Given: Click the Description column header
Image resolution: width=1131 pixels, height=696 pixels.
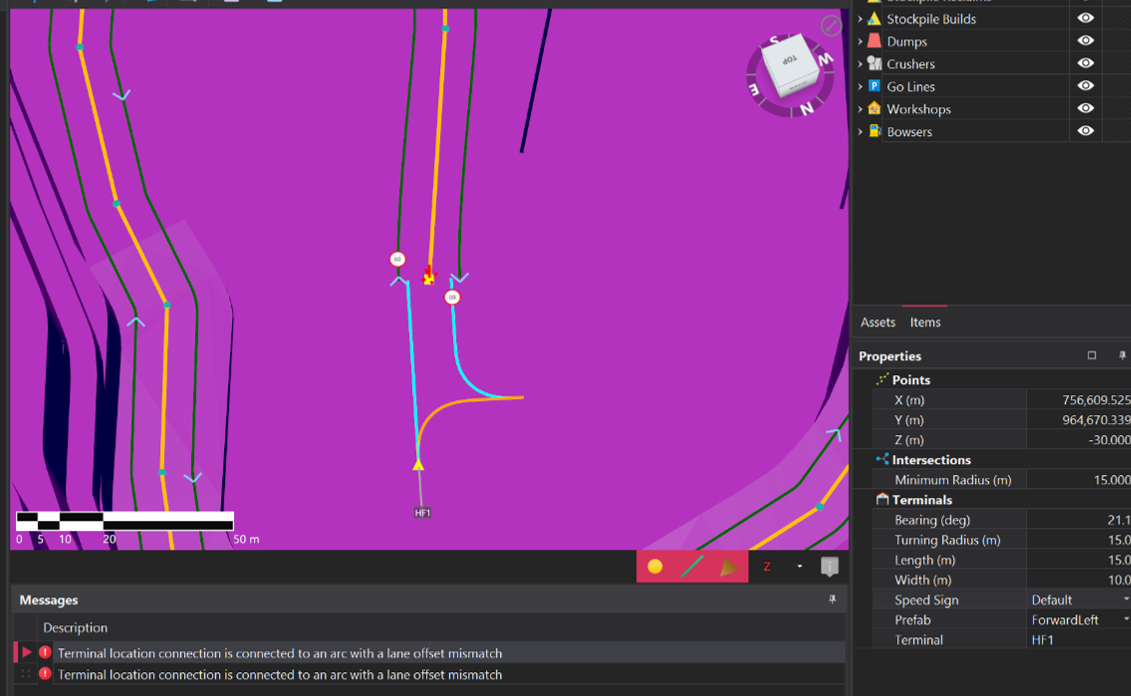Looking at the screenshot, I should pyautogui.click(x=75, y=627).
